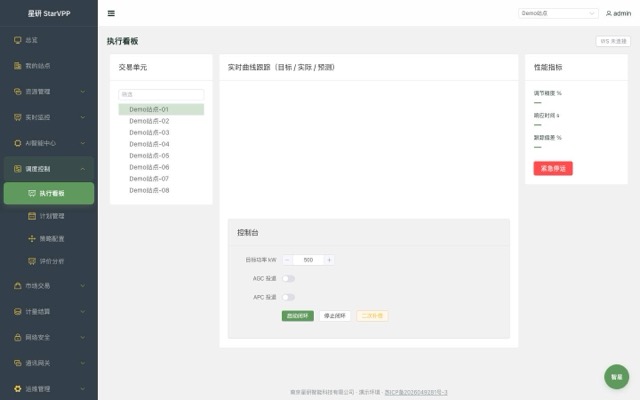Collapse the 调度控制 menu chevron
The height and width of the screenshot is (400, 640).
click(x=83, y=169)
